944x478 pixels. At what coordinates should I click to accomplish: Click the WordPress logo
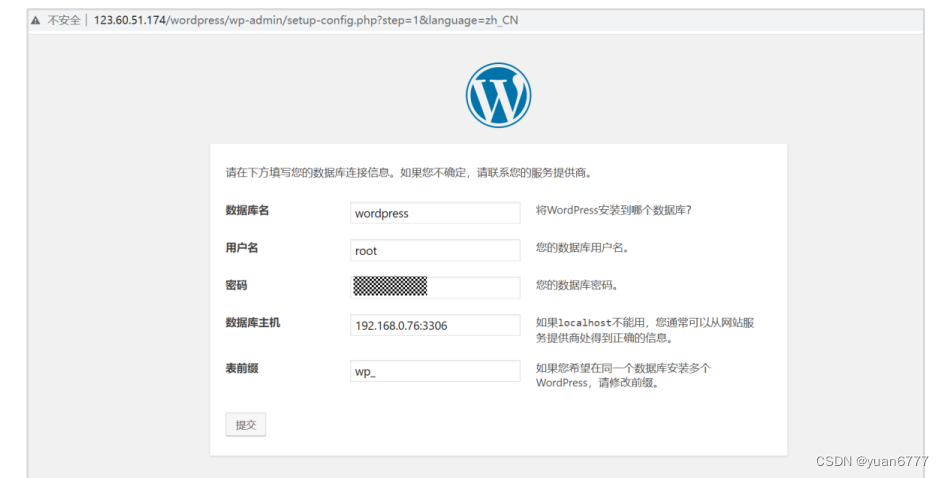point(498,95)
